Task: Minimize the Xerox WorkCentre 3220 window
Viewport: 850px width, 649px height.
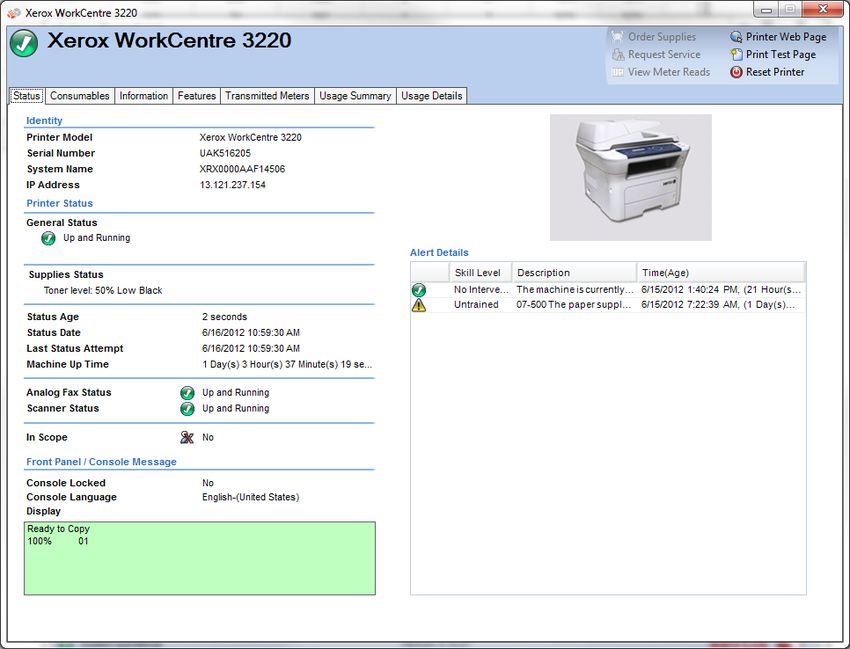Action: pos(766,9)
